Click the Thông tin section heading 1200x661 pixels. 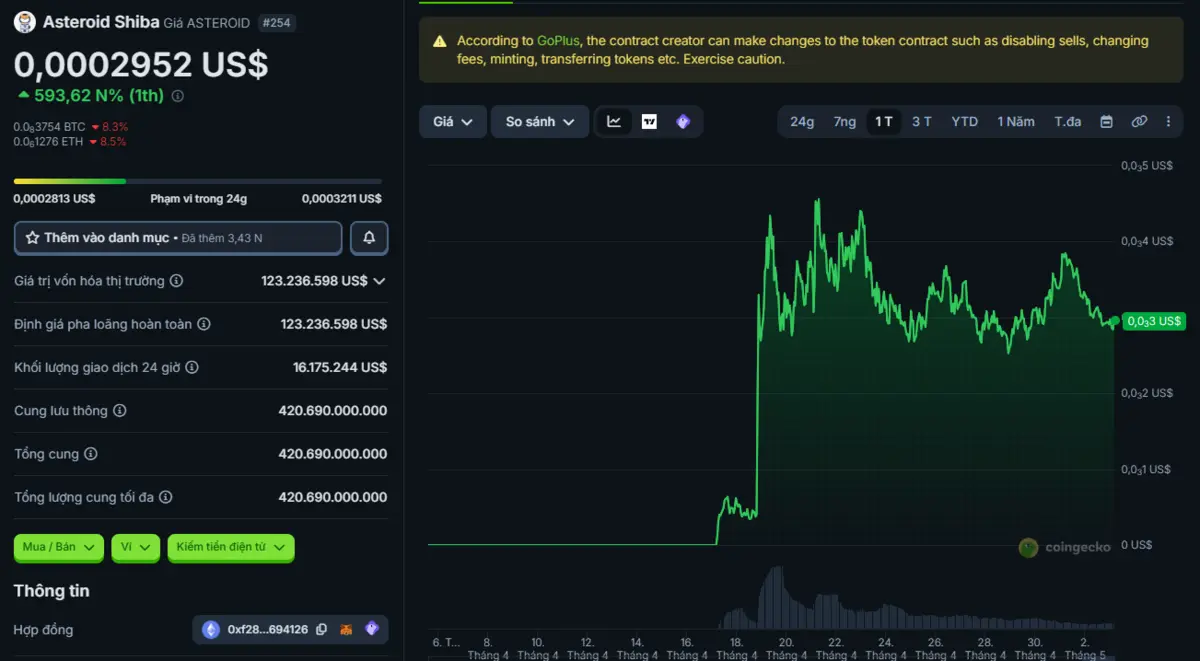[x=51, y=591]
